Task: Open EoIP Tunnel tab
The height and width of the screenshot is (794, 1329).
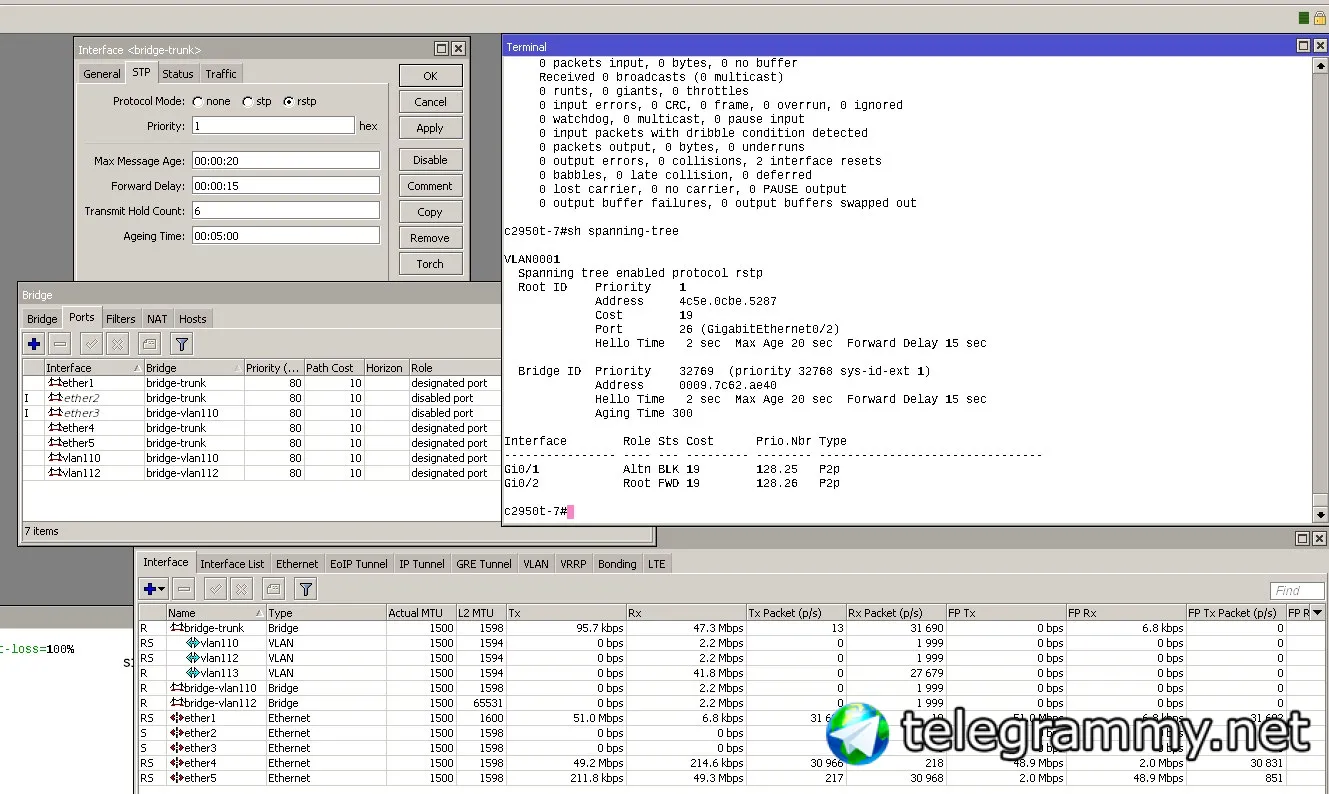Action: click(358, 564)
